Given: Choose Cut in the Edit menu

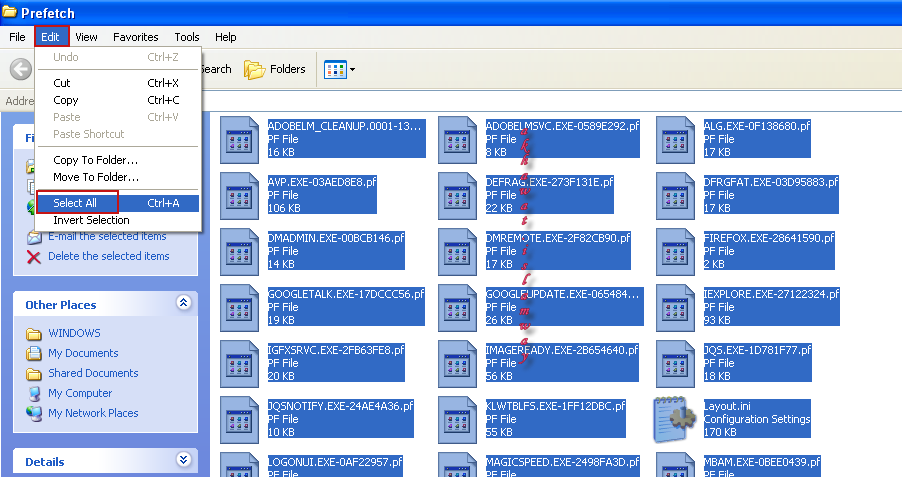Looking at the screenshot, I should [118, 83].
